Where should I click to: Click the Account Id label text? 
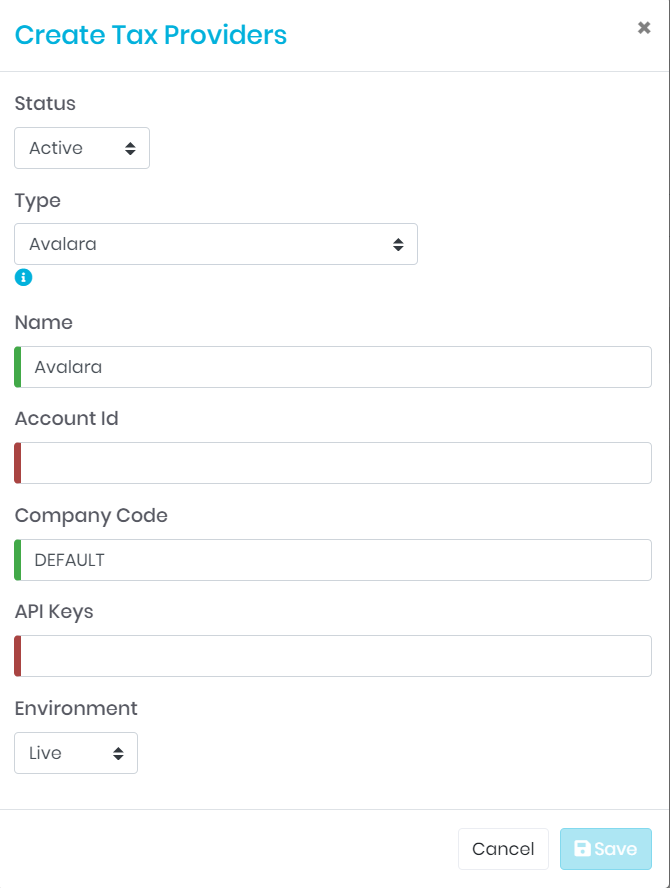[66, 419]
